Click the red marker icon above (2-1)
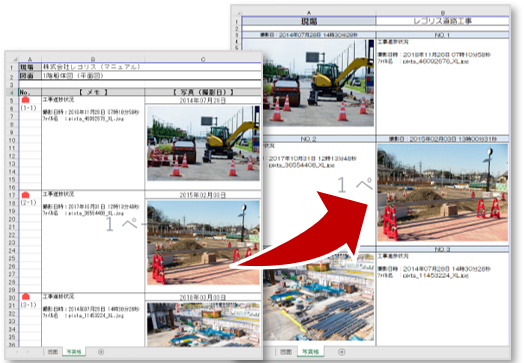The image size is (524, 363). (x=25, y=195)
